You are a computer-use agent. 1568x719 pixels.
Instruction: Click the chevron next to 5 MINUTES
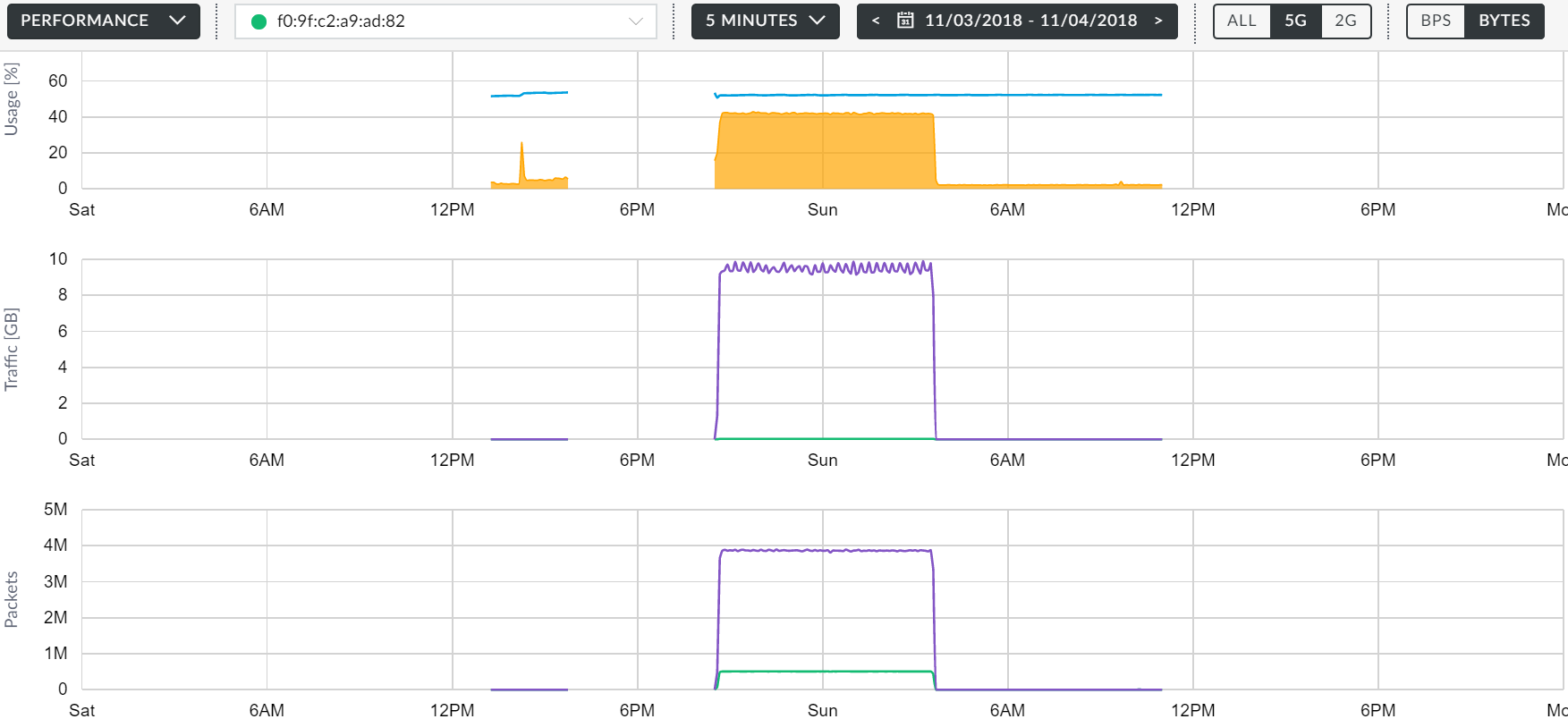(x=817, y=21)
